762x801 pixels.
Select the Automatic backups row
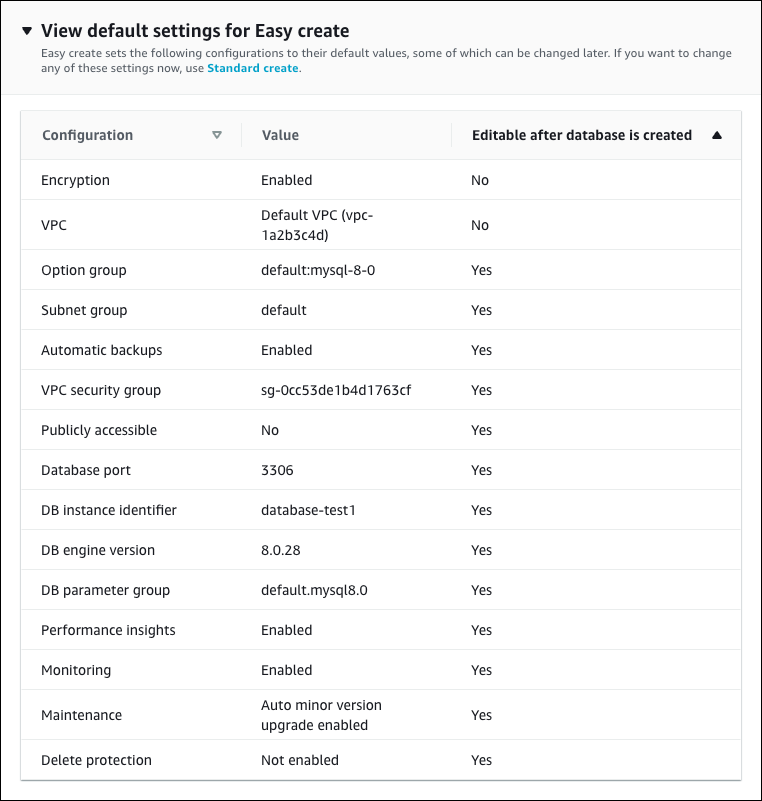[93, 350]
